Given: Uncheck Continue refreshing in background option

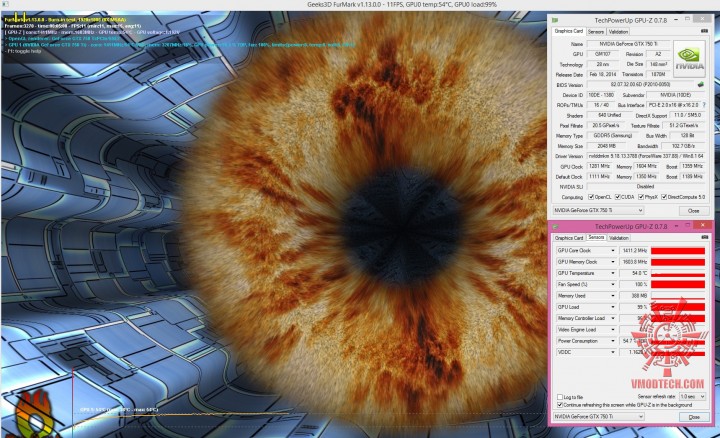Looking at the screenshot, I should [x=560, y=404].
